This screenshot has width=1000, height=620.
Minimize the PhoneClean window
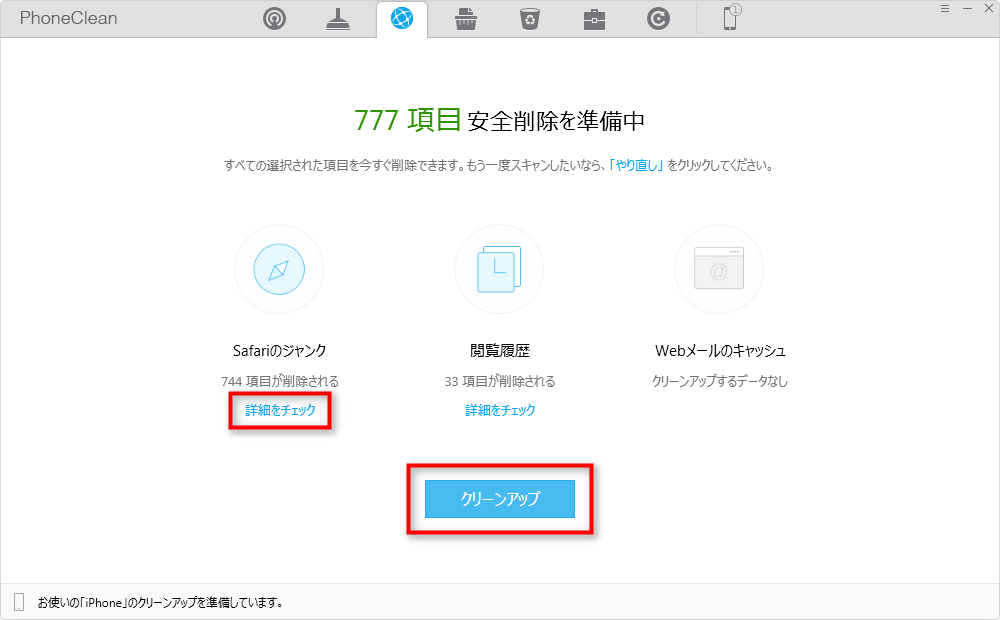tap(967, 8)
